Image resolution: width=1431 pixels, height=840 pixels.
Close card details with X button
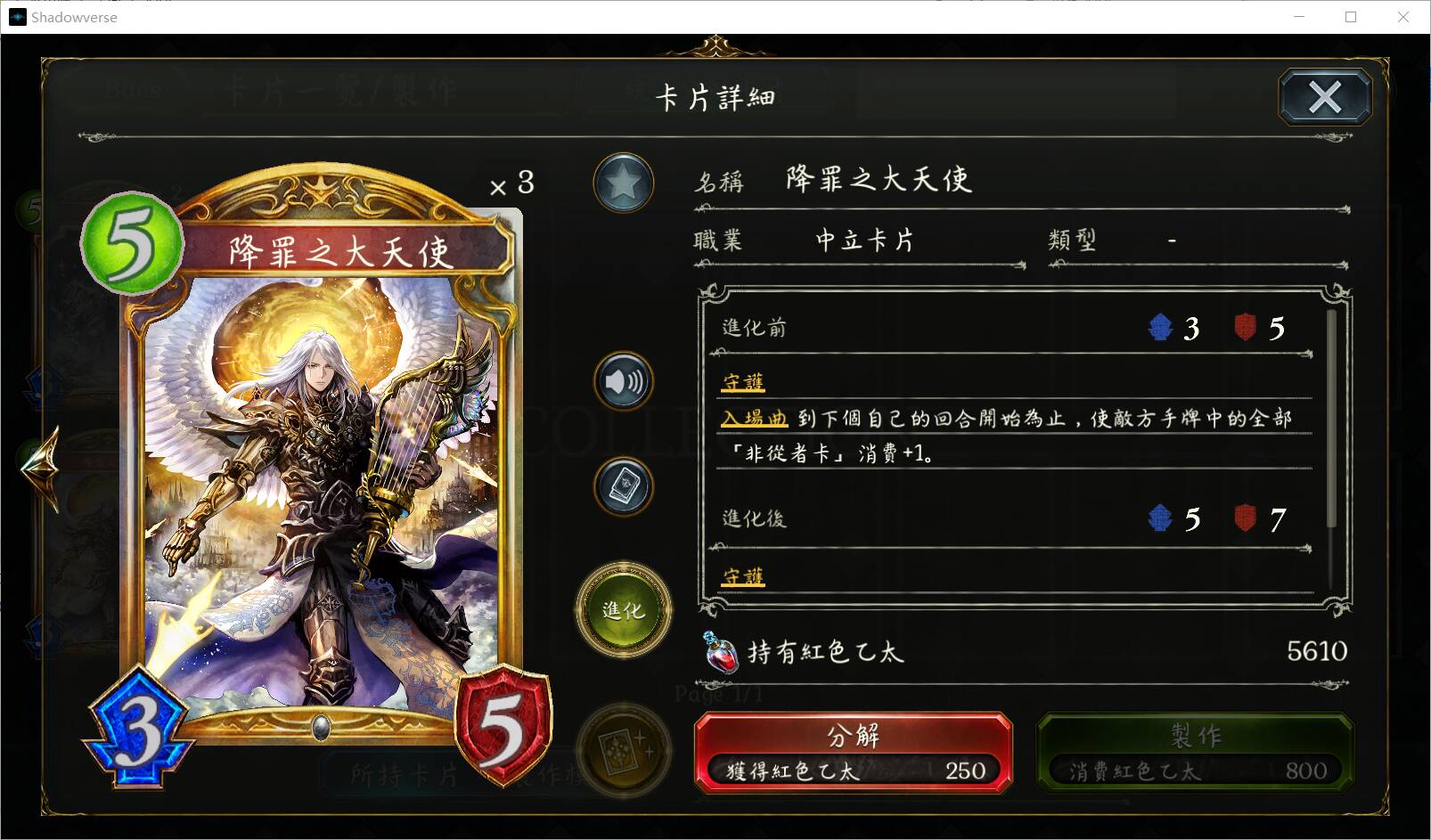click(x=1325, y=96)
